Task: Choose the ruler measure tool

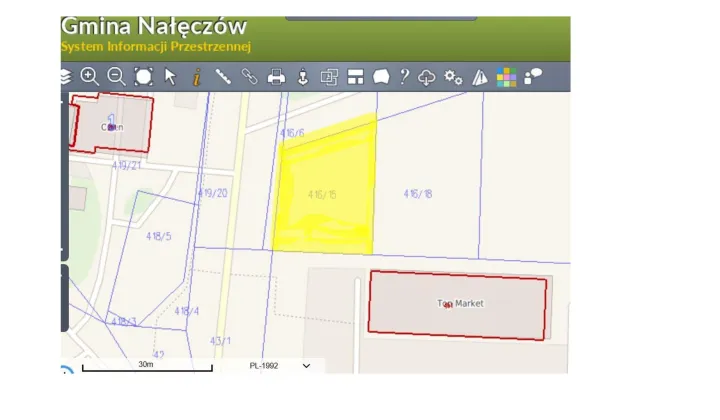Action: [x=223, y=77]
